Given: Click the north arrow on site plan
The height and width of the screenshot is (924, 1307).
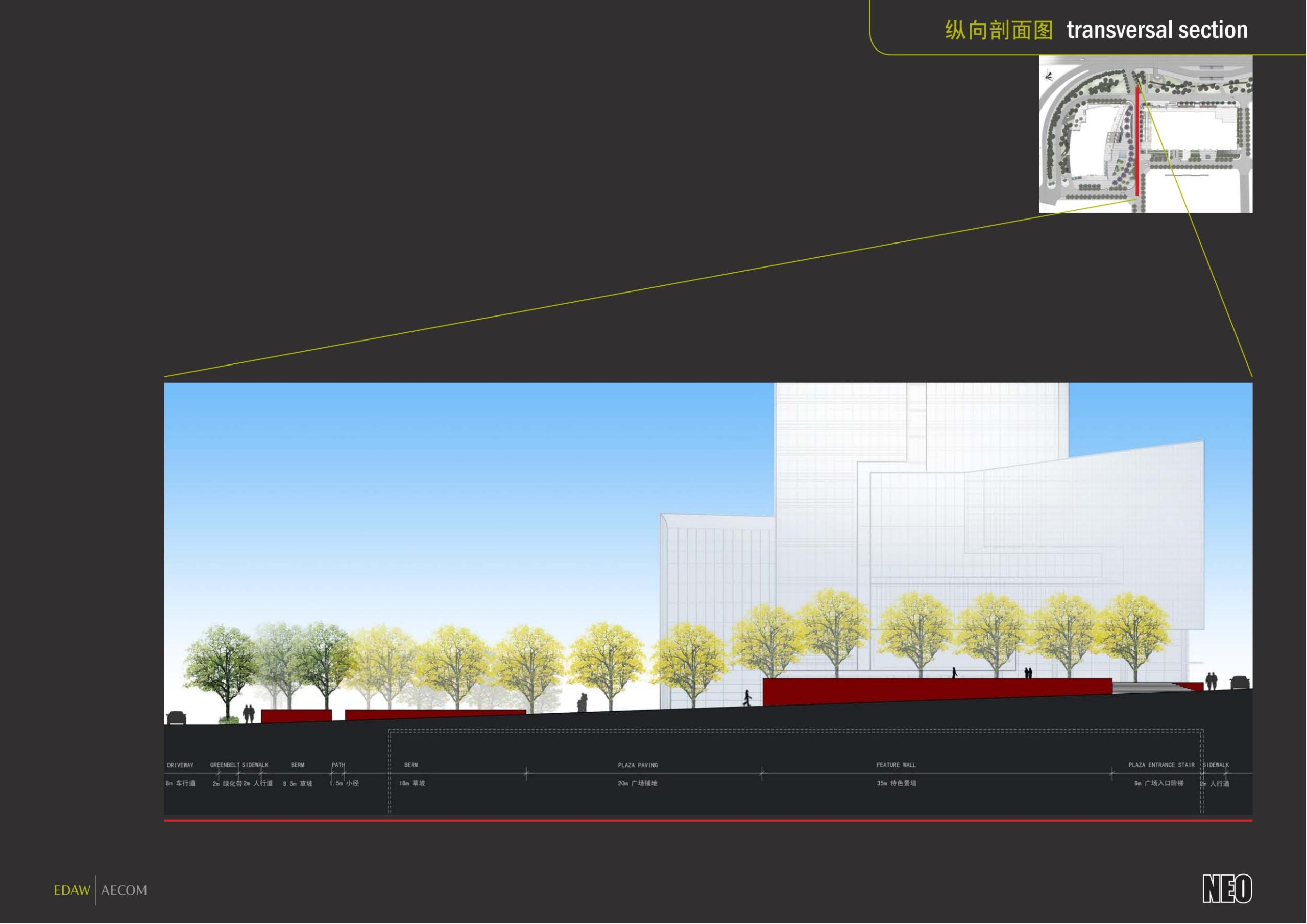Looking at the screenshot, I should coord(1049,76).
